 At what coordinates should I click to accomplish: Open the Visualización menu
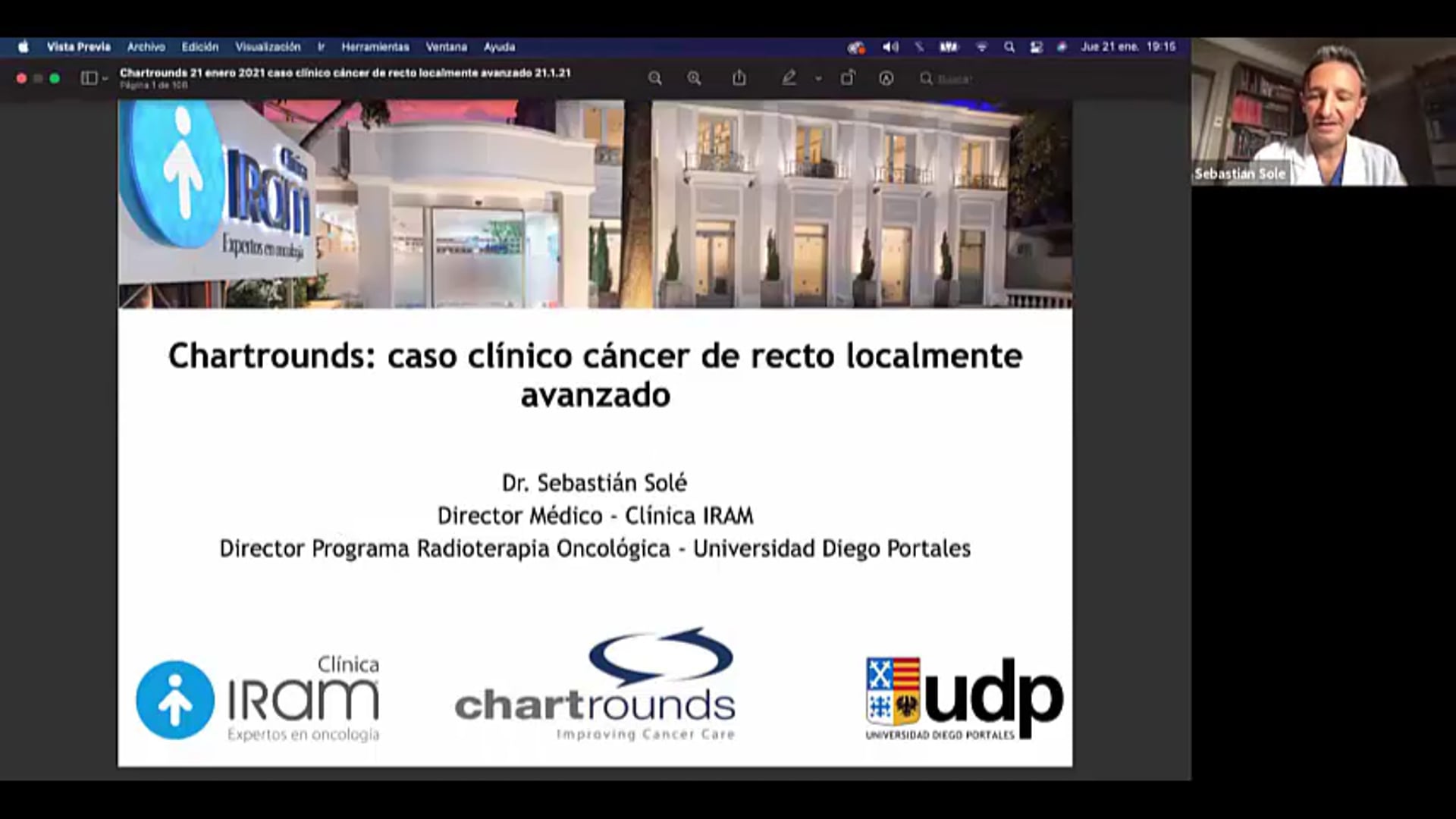[268, 46]
